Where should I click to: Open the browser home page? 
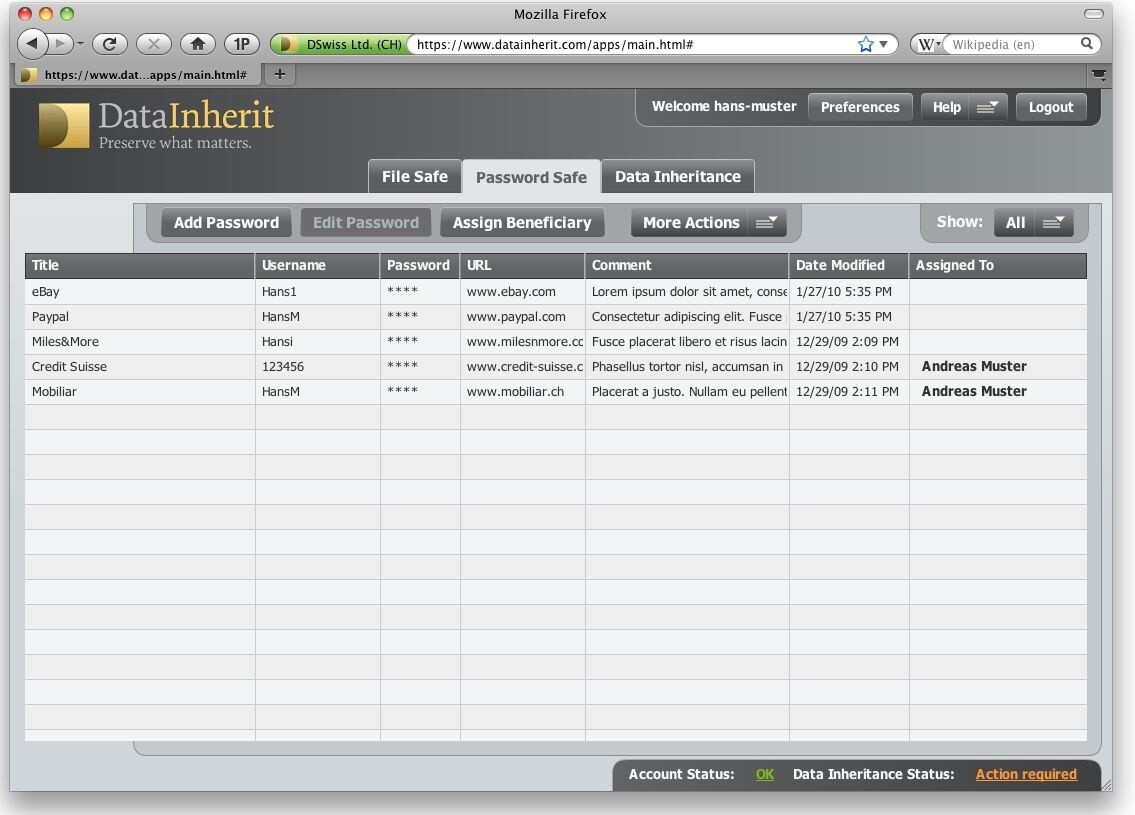197,44
